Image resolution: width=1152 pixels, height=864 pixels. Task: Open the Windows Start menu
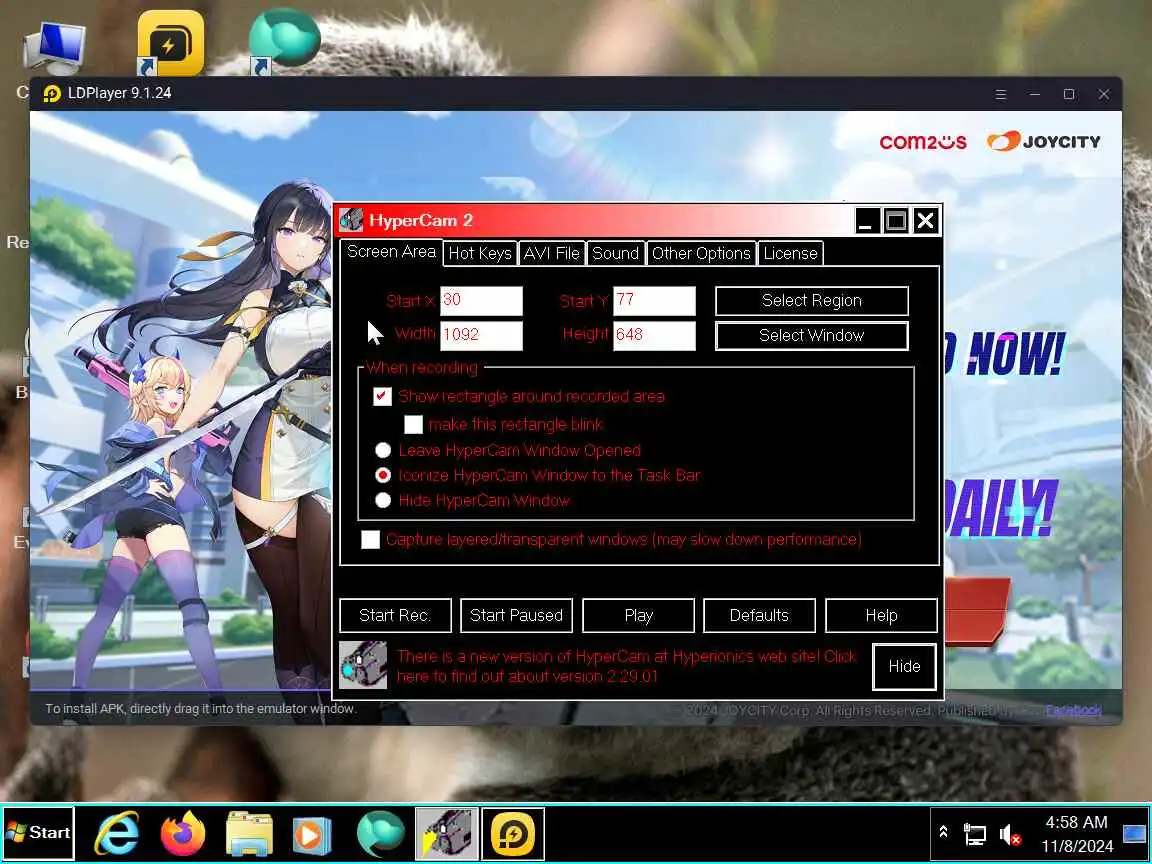coord(38,833)
